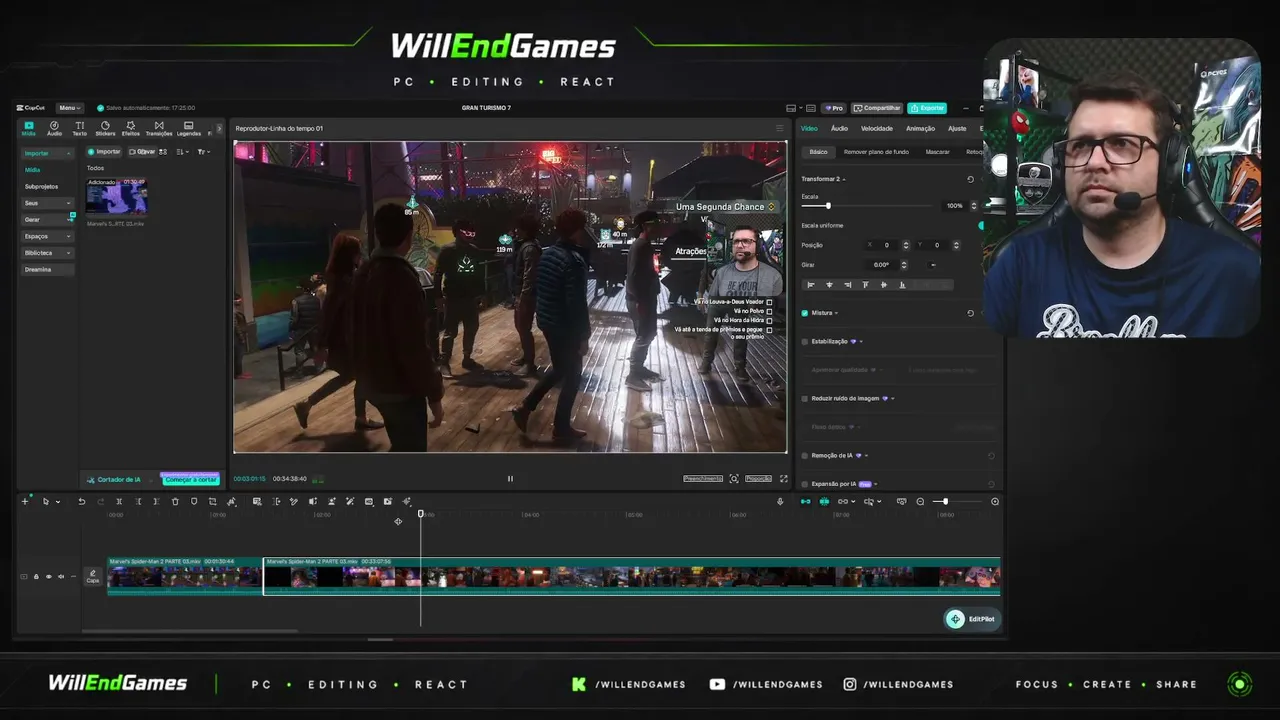Click the Exportar button
The height and width of the screenshot is (720, 1280).
tap(927, 108)
